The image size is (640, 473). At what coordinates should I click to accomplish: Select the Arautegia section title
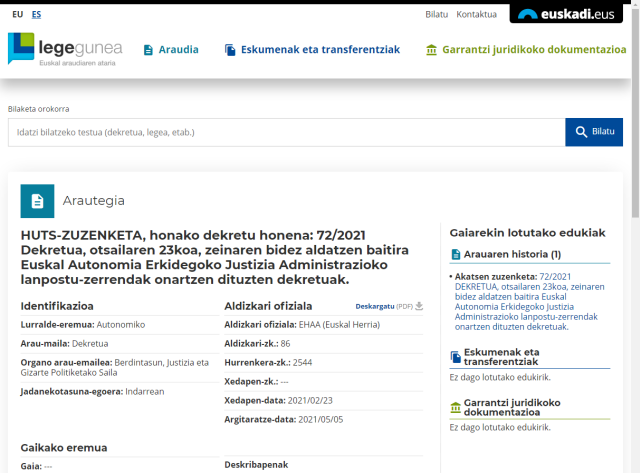pyautogui.click(x=93, y=200)
